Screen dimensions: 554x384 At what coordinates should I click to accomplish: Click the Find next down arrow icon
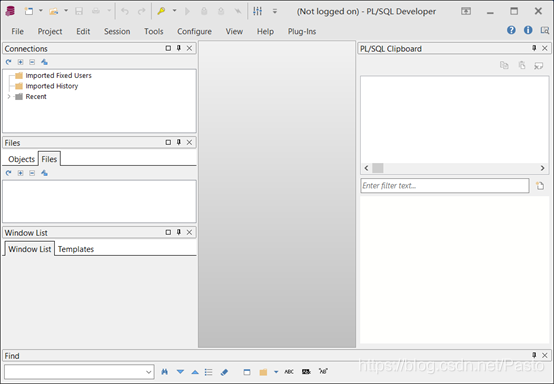point(180,372)
